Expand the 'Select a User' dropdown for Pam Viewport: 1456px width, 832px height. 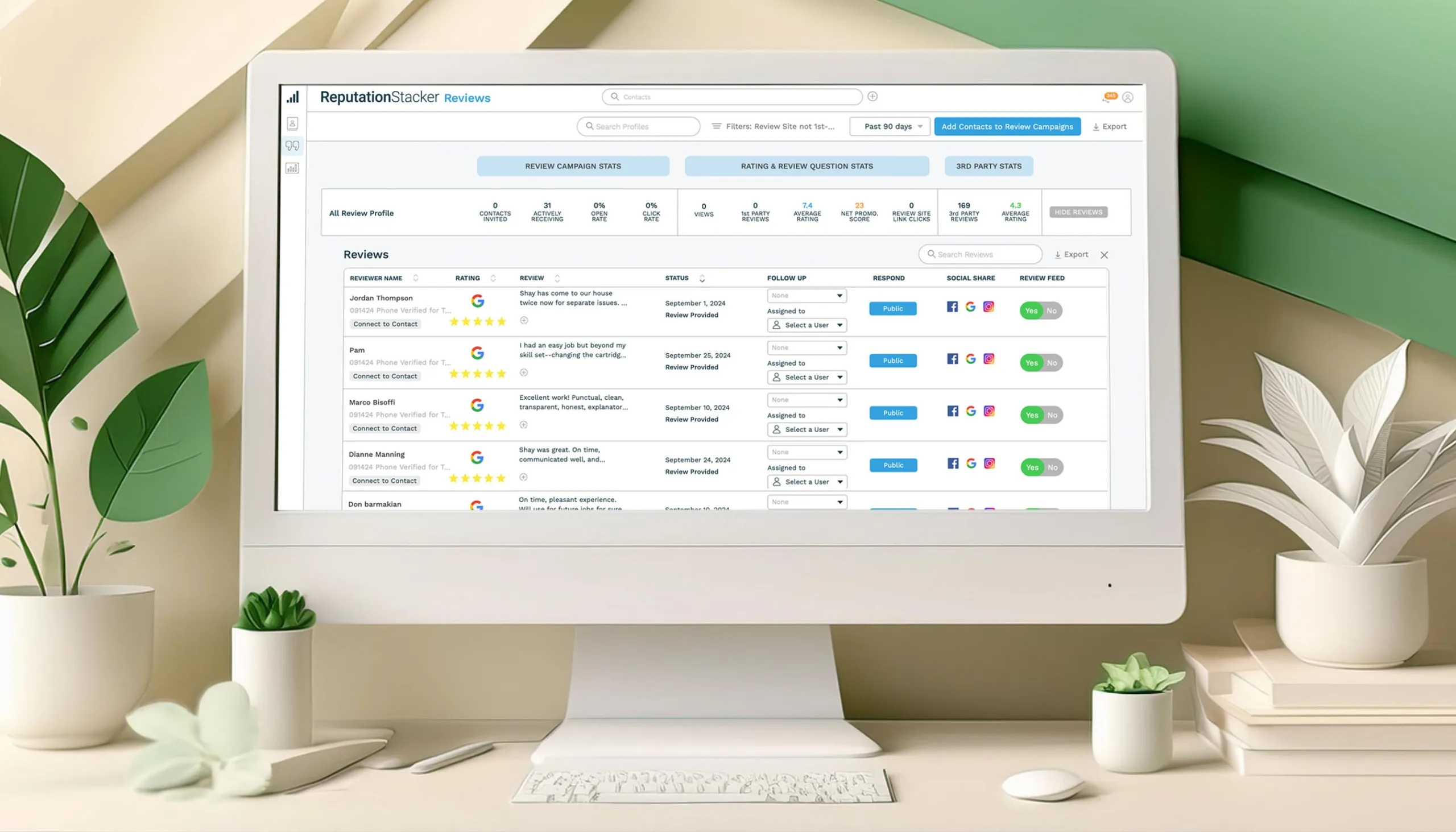tap(805, 377)
